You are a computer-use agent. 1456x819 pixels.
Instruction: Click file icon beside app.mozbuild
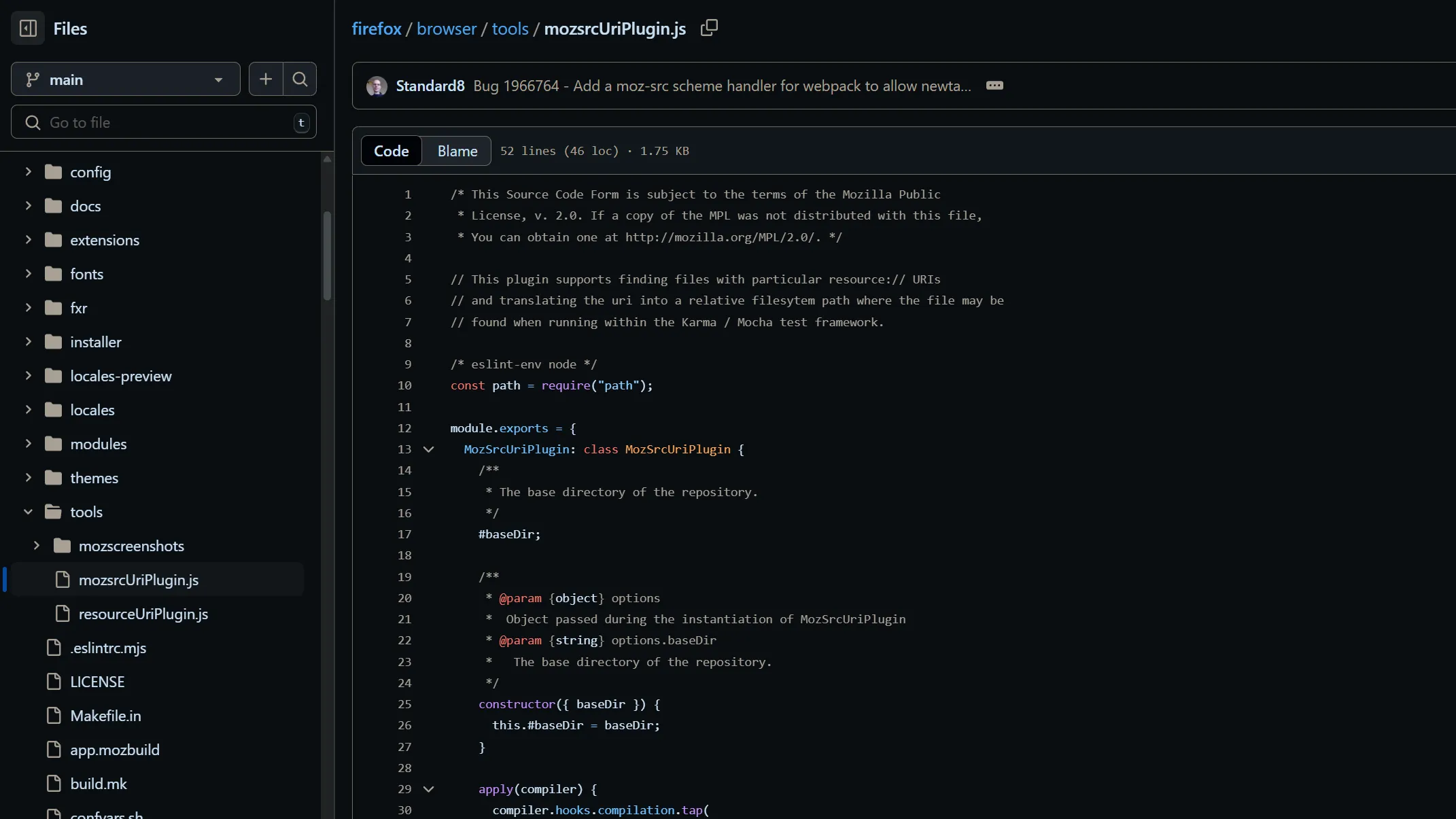[x=54, y=750]
